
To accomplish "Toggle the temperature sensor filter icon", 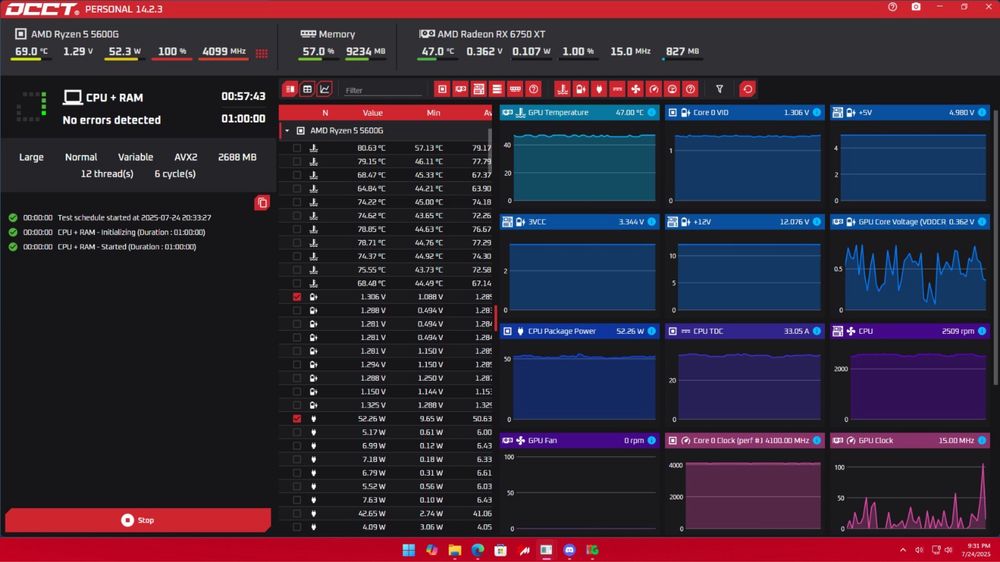I will click(x=562, y=89).
